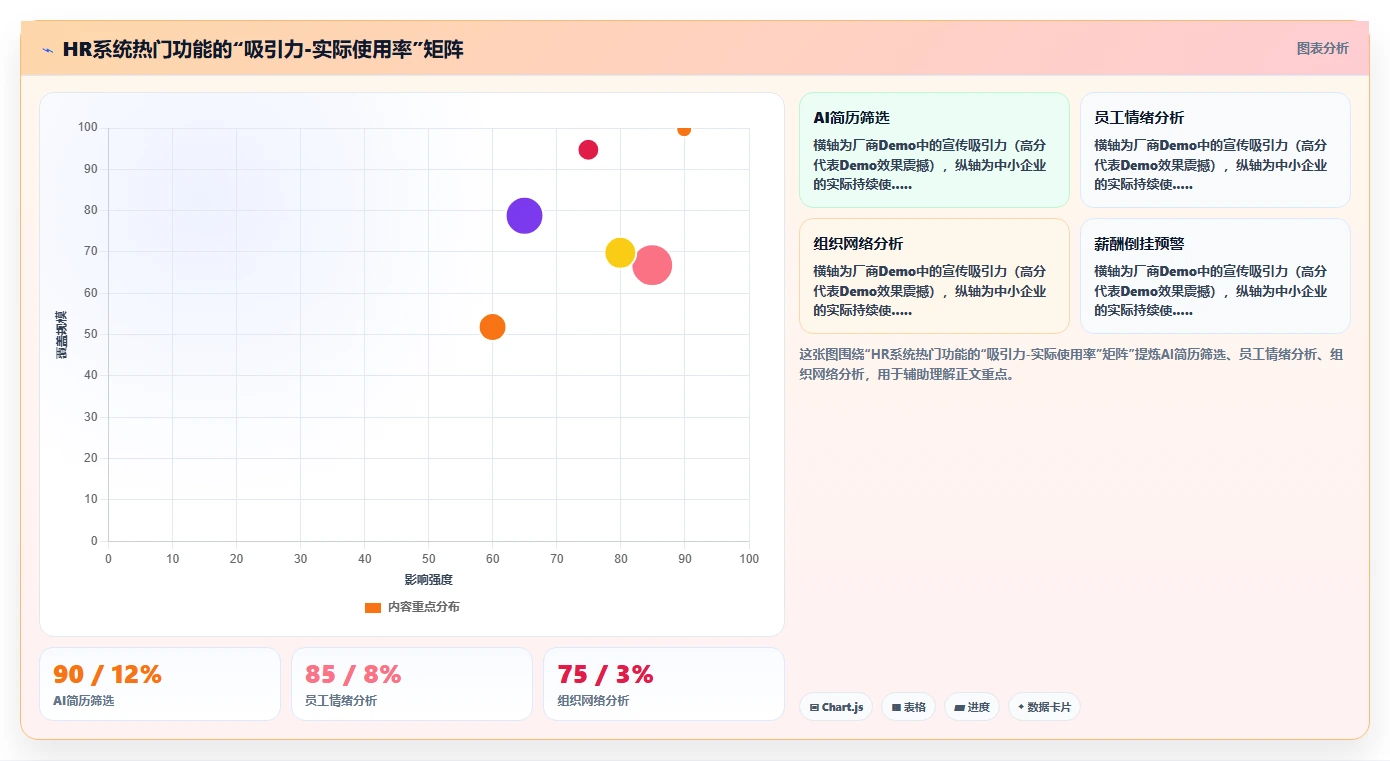
Task: Open the 组织网络分析 description card
Action: pos(934,276)
